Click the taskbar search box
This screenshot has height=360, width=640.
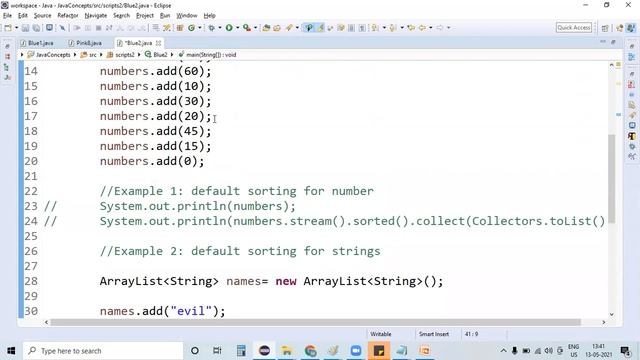tap(102, 351)
